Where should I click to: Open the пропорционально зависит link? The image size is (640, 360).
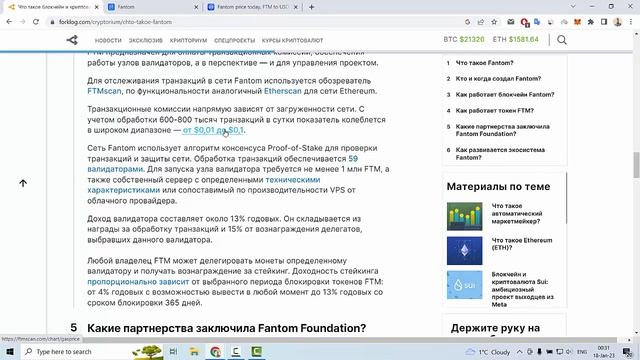(x=138, y=282)
